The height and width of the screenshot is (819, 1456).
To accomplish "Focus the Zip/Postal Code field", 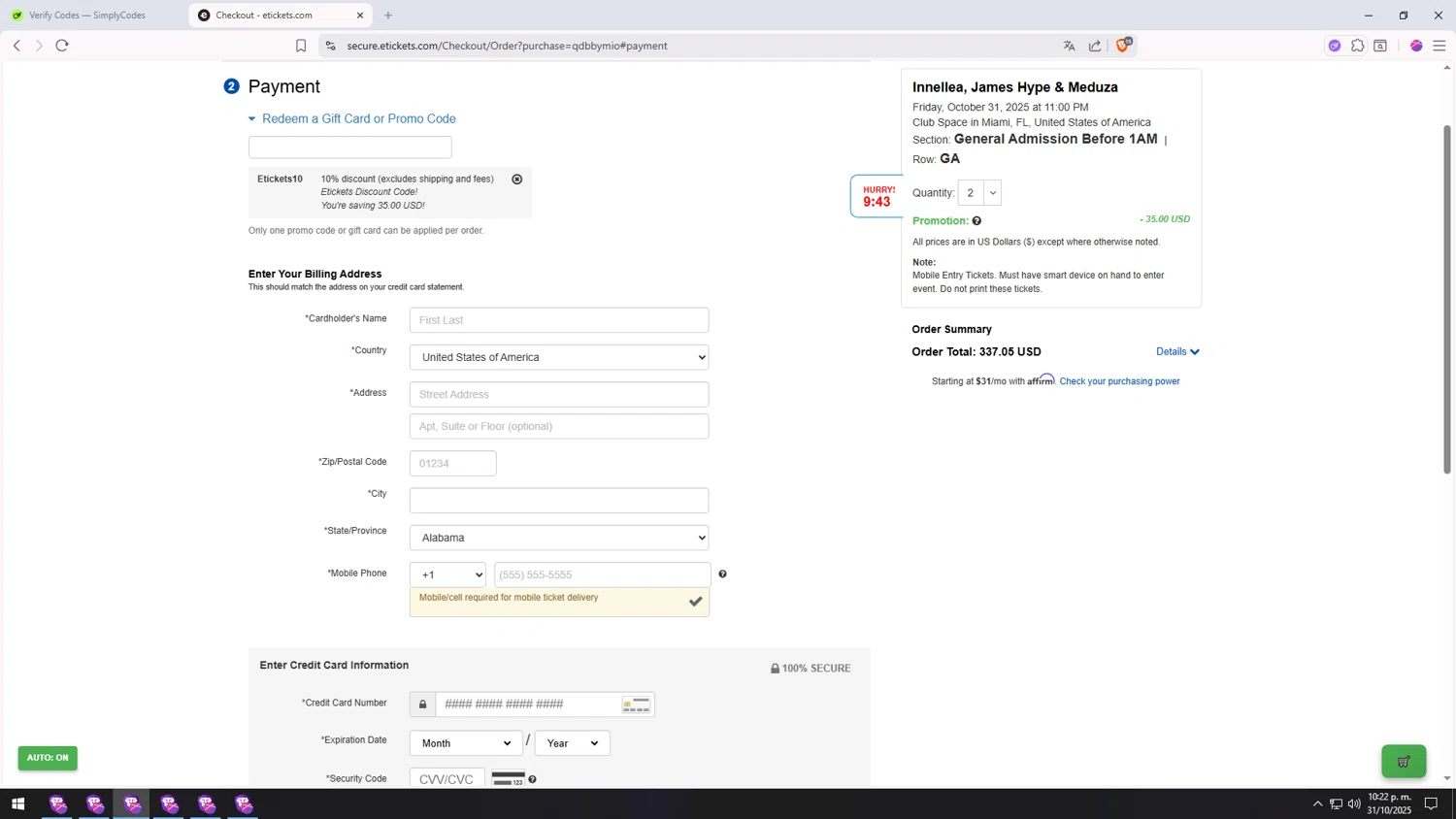I will (x=452, y=464).
